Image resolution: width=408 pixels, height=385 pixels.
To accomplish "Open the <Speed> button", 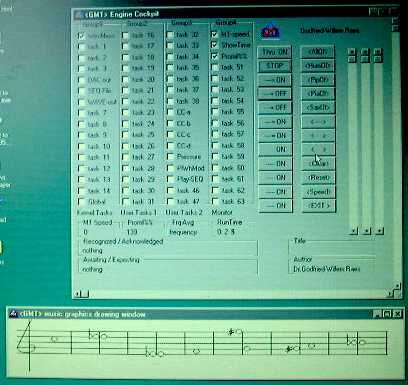I will pyautogui.click(x=318, y=192).
